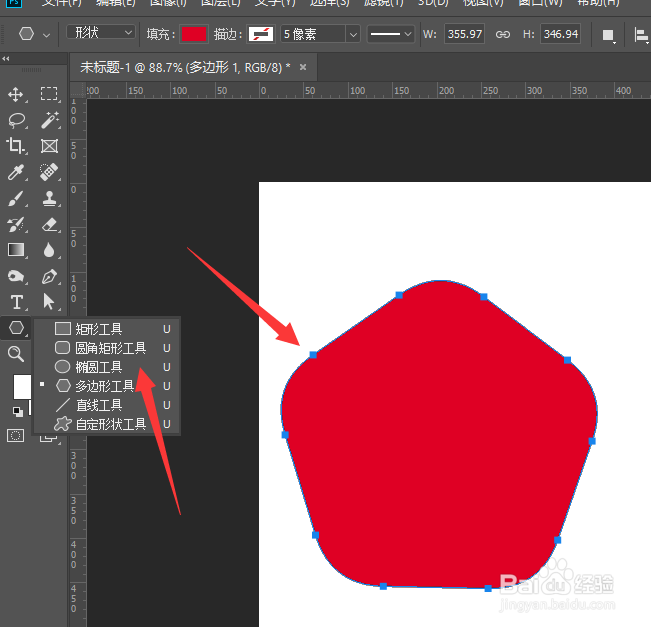The width and height of the screenshot is (651, 627).
Task: Select the Brush tool
Action: click(x=16, y=198)
